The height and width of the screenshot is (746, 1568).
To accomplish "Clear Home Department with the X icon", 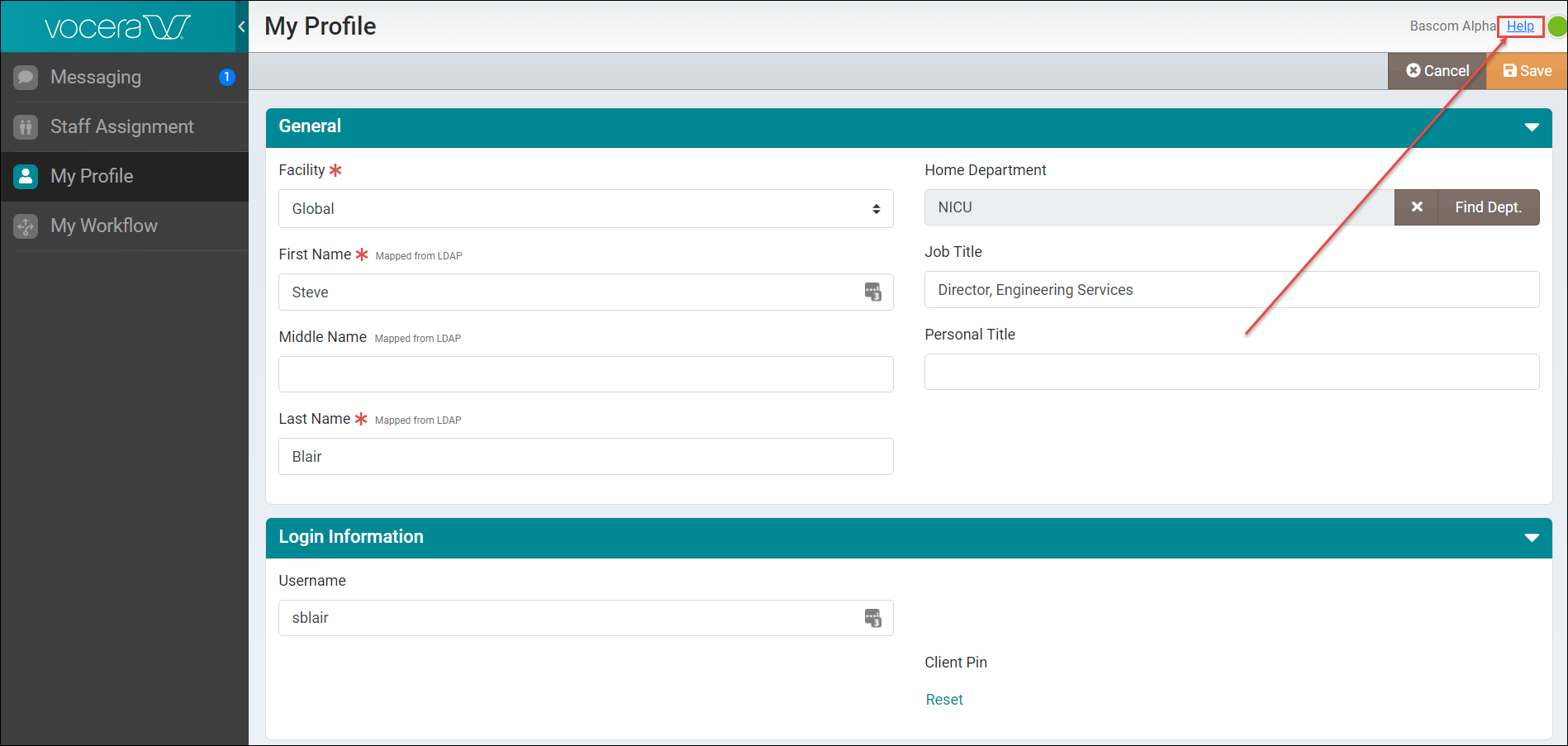I will 1416,207.
